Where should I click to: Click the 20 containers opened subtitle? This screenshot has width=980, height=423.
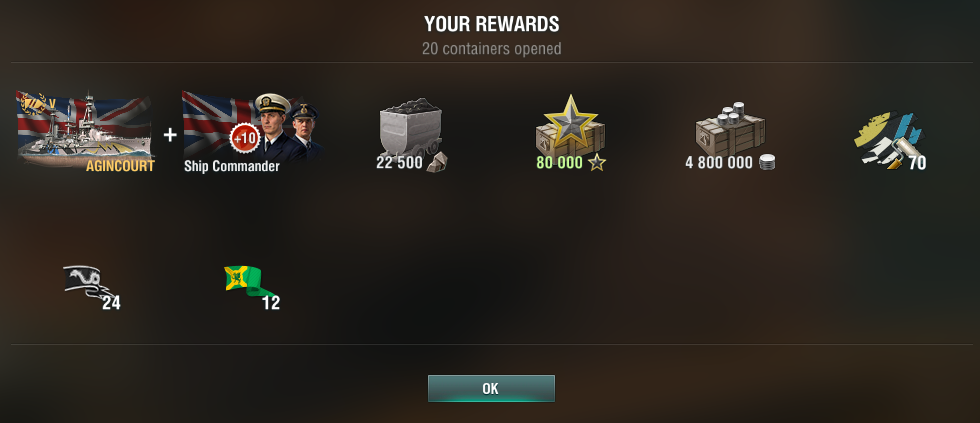[491, 49]
